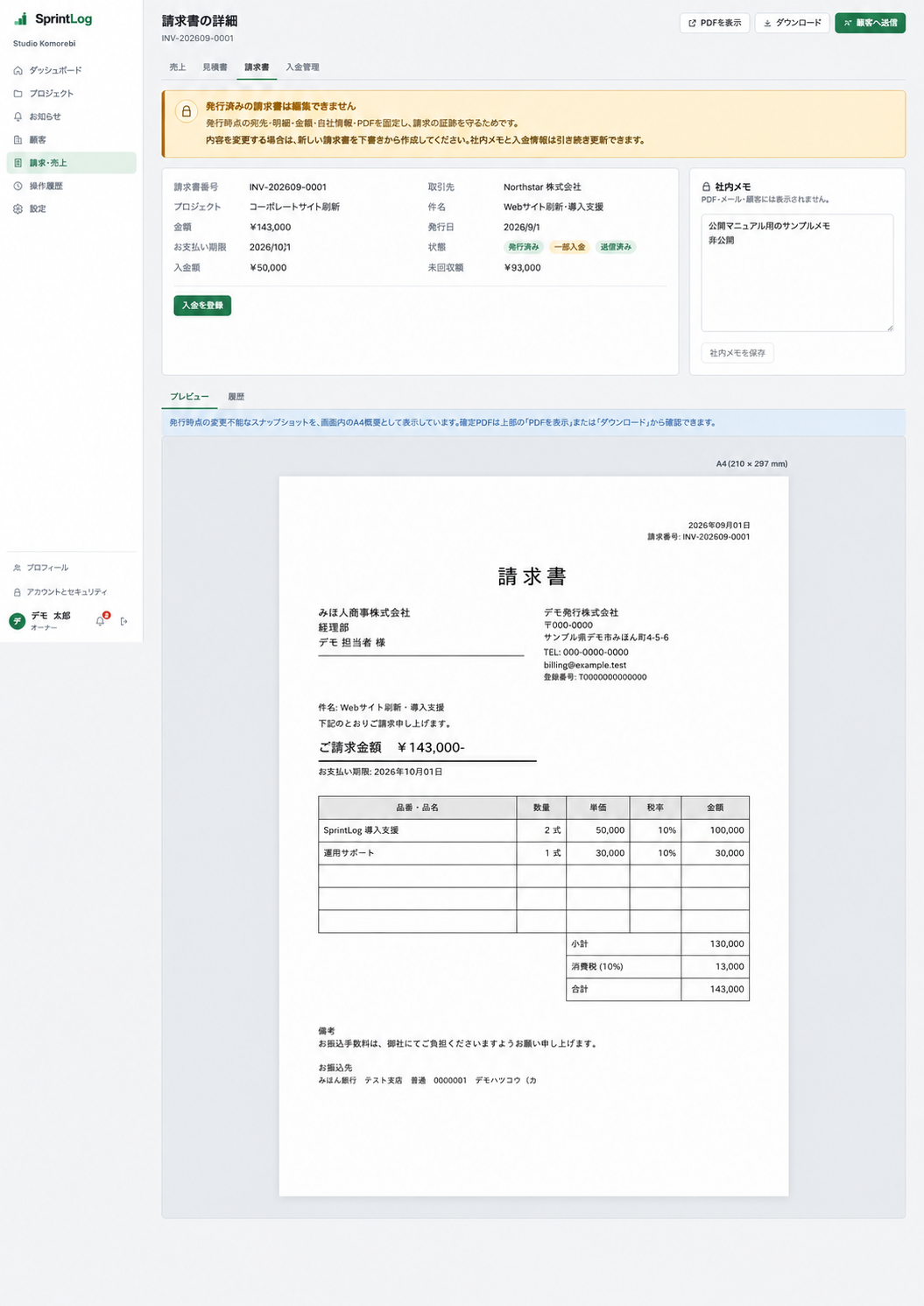
Task: Switch to the 見積書 tab
Action: click(x=215, y=67)
